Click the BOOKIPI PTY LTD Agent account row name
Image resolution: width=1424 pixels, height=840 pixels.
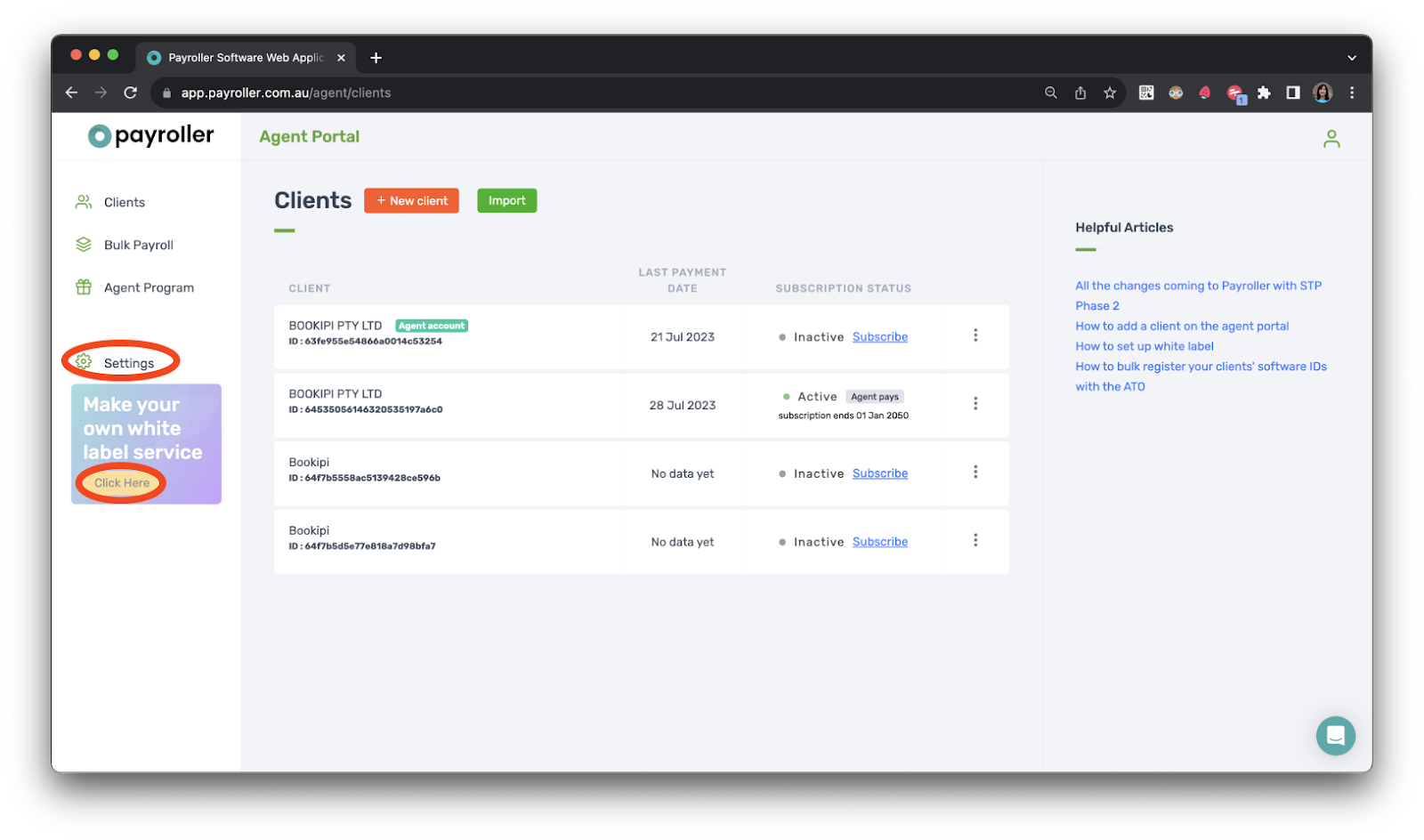[335, 327]
